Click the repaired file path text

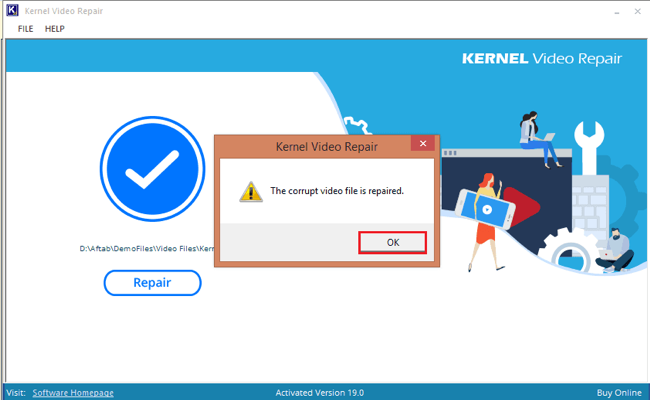point(147,249)
